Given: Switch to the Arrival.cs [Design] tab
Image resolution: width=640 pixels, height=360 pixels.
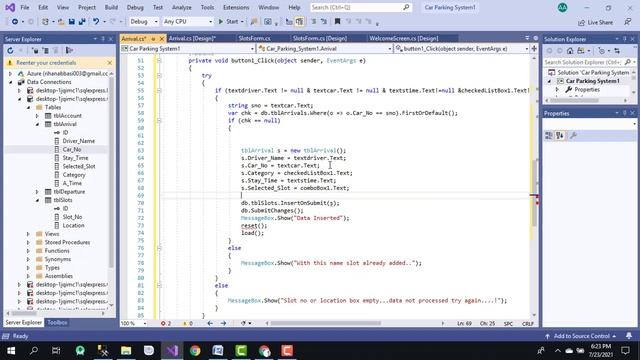Looking at the screenshot, I should click(x=192, y=38).
